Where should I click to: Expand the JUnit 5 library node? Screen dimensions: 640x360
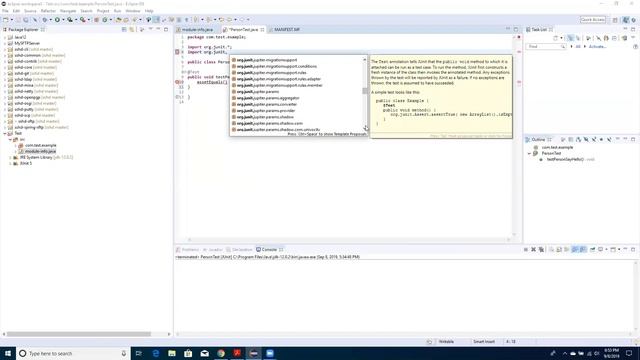point(10,163)
